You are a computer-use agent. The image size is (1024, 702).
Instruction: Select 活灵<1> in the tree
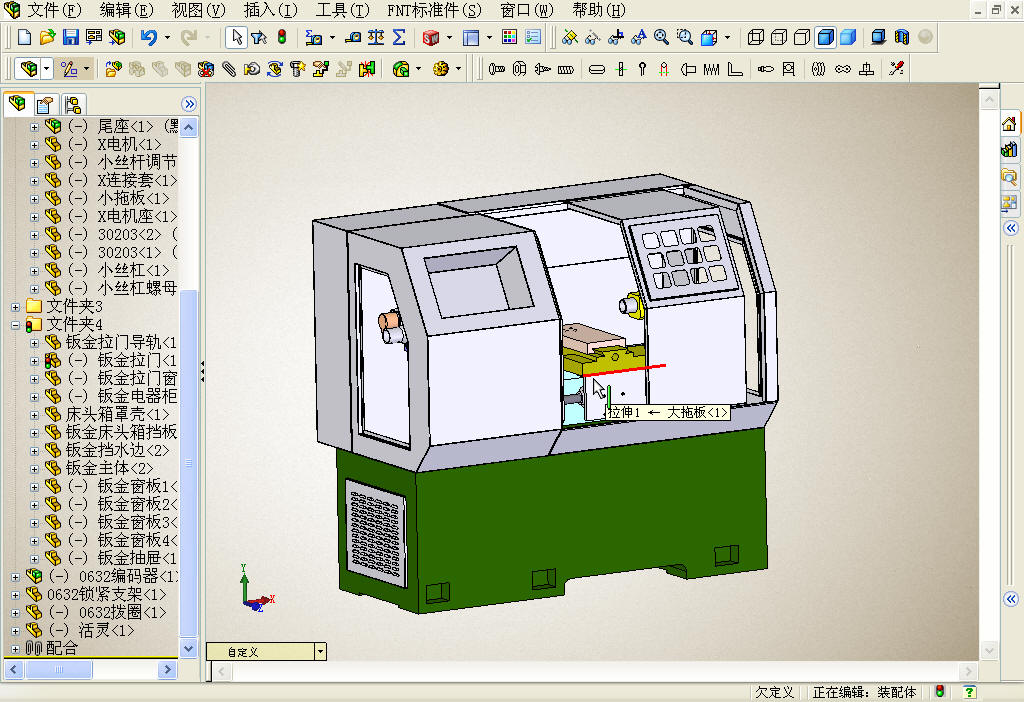pyautogui.click(x=106, y=631)
